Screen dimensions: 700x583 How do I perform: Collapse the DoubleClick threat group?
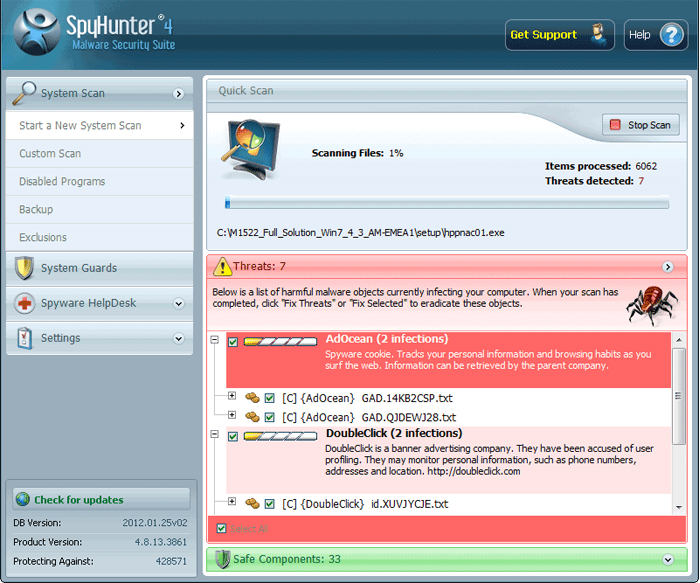click(x=215, y=434)
